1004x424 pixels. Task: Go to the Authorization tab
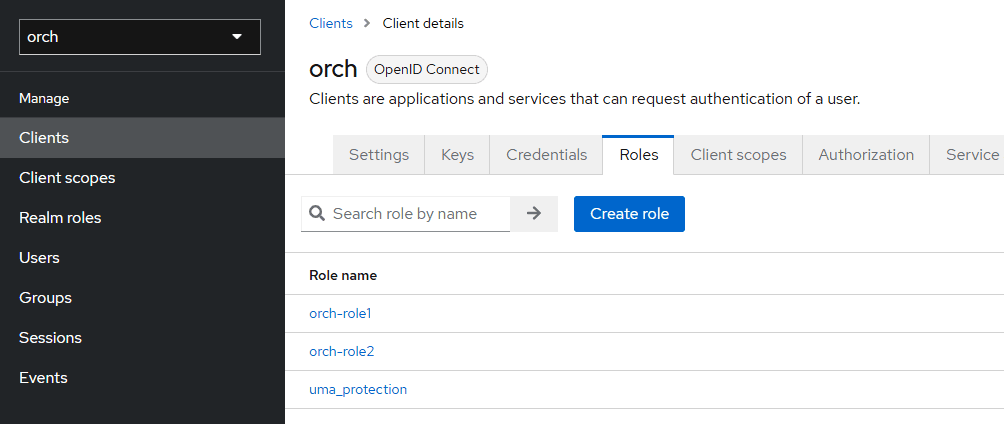[x=866, y=155]
